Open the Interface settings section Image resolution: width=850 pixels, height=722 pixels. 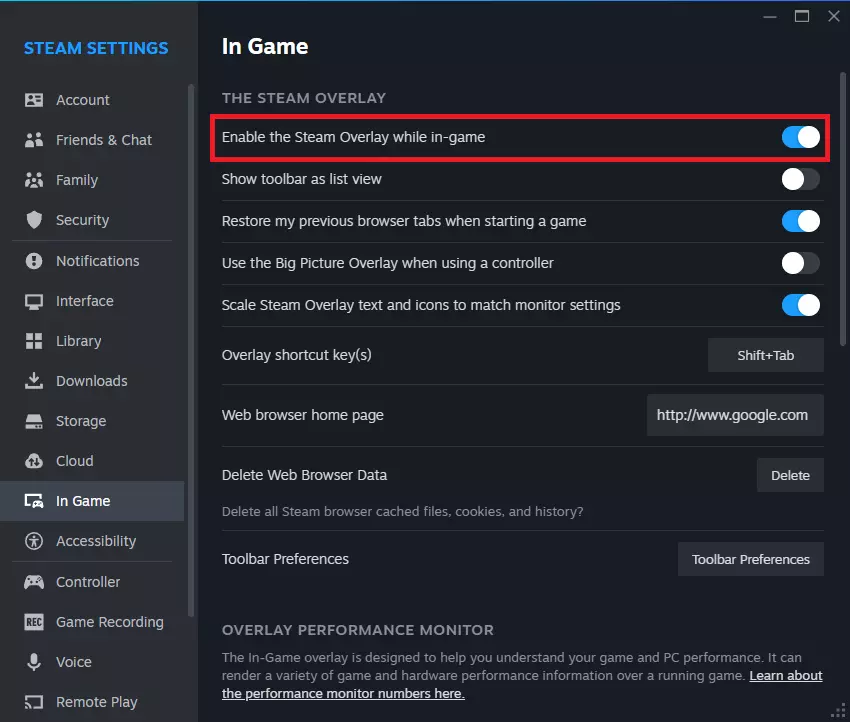pyautogui.click(x=85, y=301)
